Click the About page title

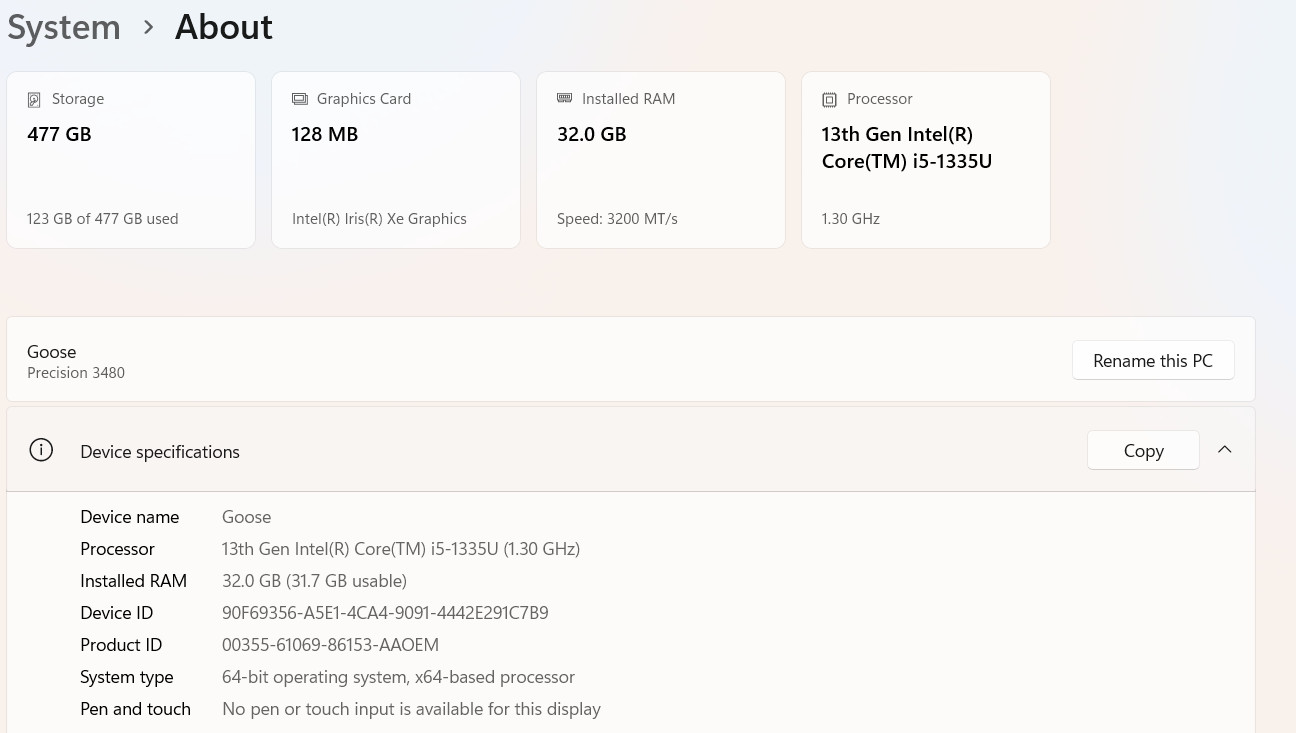224,27
